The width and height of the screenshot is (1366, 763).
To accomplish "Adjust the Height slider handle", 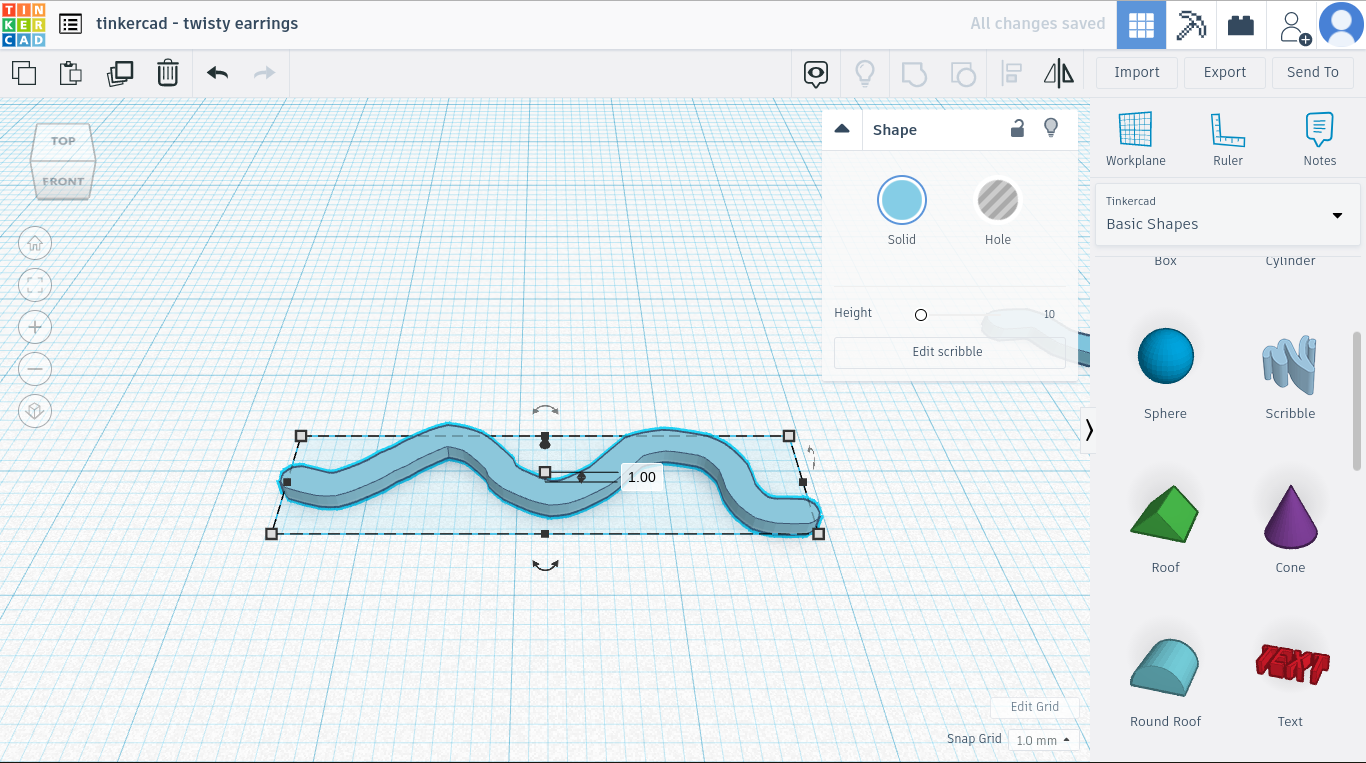I will pyautogui.click(x=921, y=315).
